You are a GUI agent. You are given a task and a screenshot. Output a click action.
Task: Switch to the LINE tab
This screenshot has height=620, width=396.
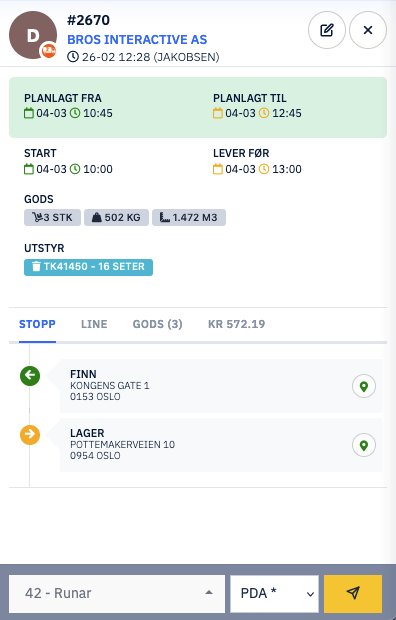click(94, 324)
